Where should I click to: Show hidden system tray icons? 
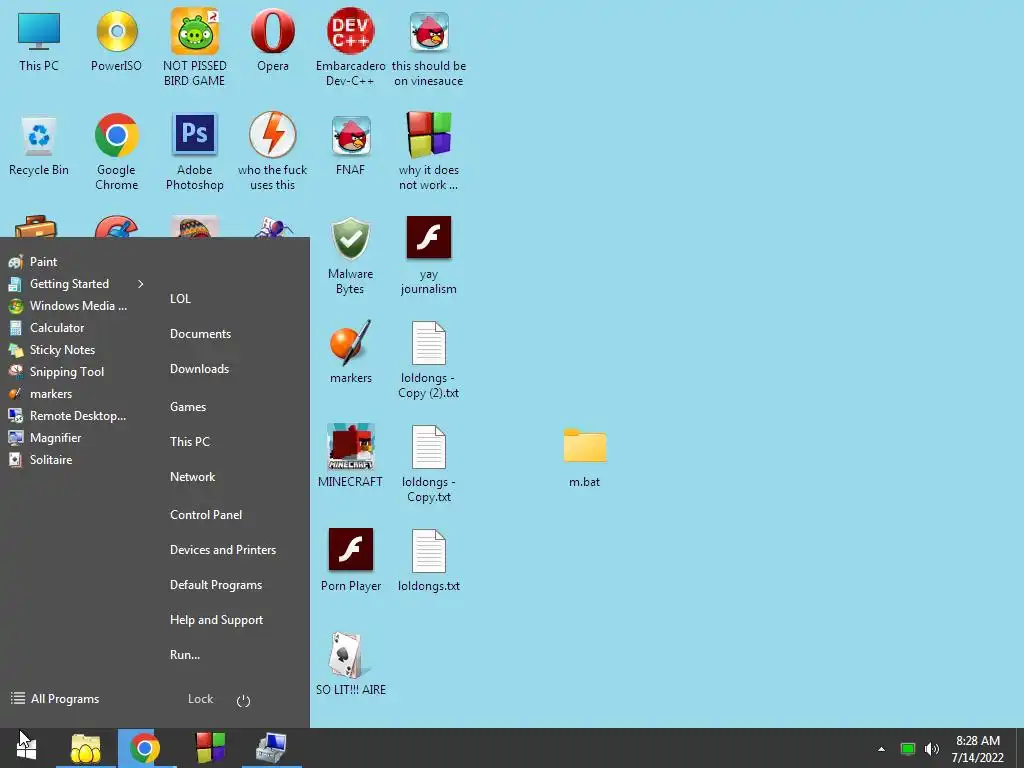[x=882, y=749]
